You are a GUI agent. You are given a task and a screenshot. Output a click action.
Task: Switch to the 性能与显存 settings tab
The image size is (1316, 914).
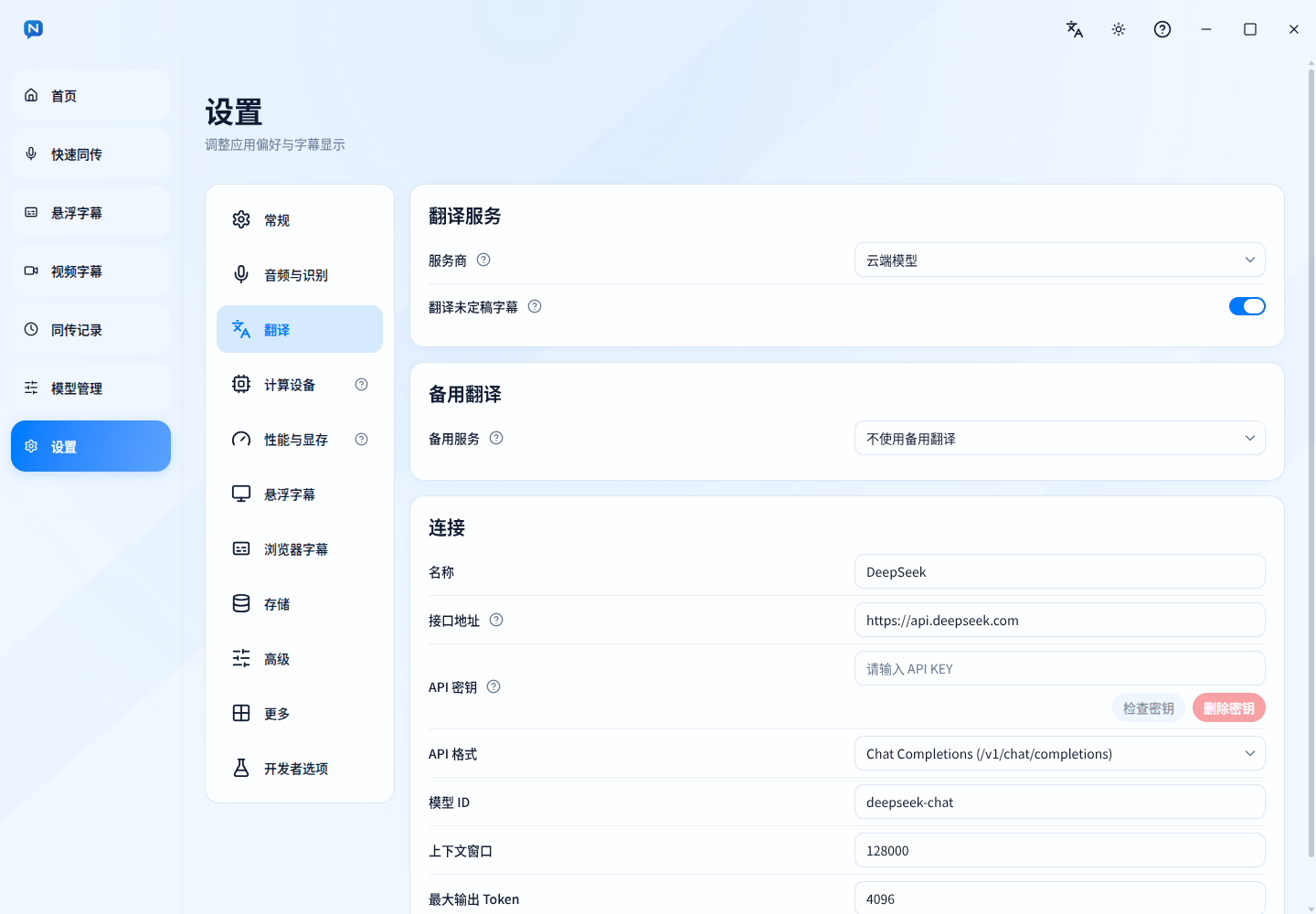(300, 439)
